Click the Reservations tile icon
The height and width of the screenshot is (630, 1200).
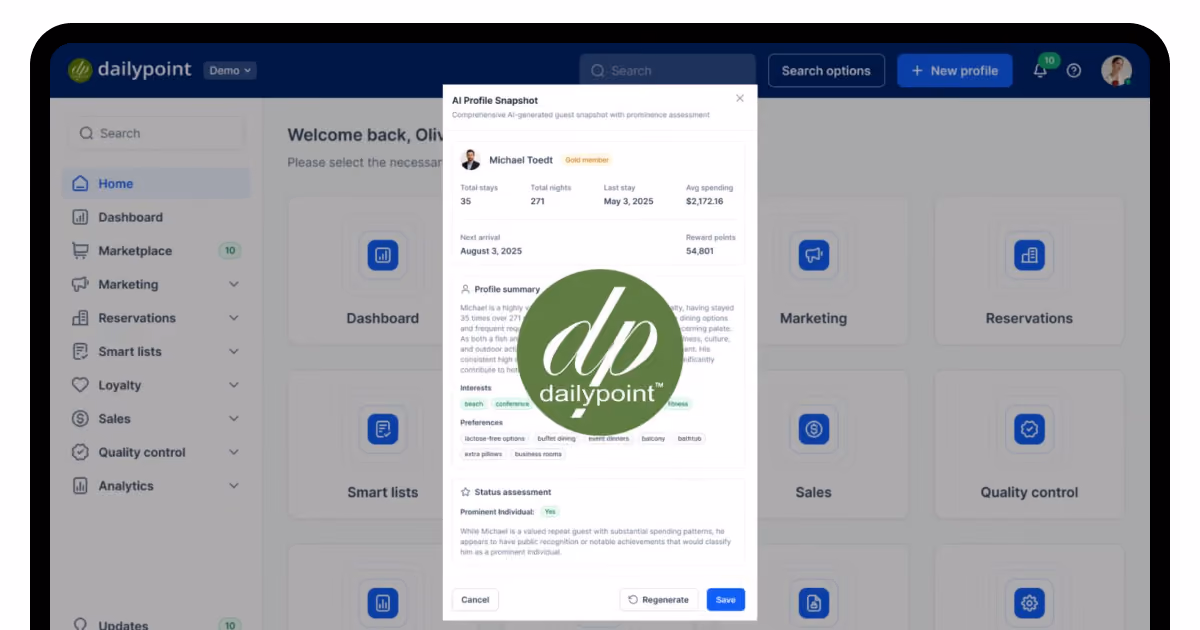point(1029,255)
